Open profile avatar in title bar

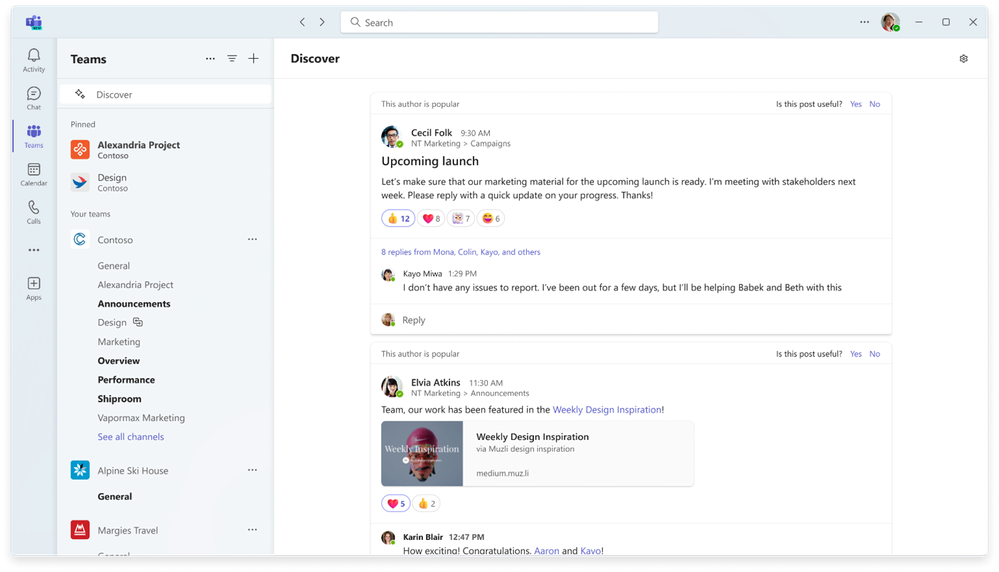pos(890,22)
